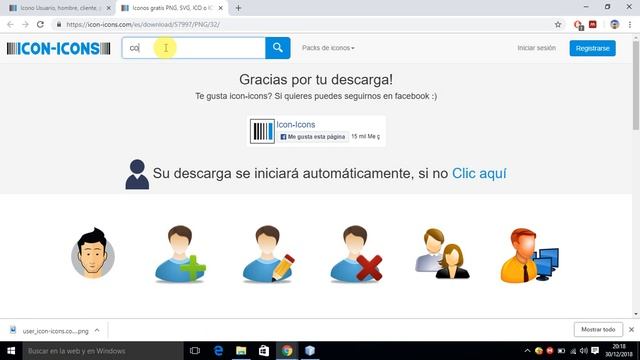Launch Microsoft Edge from taskbar
The image size is (640, 360).
point(218,351)
